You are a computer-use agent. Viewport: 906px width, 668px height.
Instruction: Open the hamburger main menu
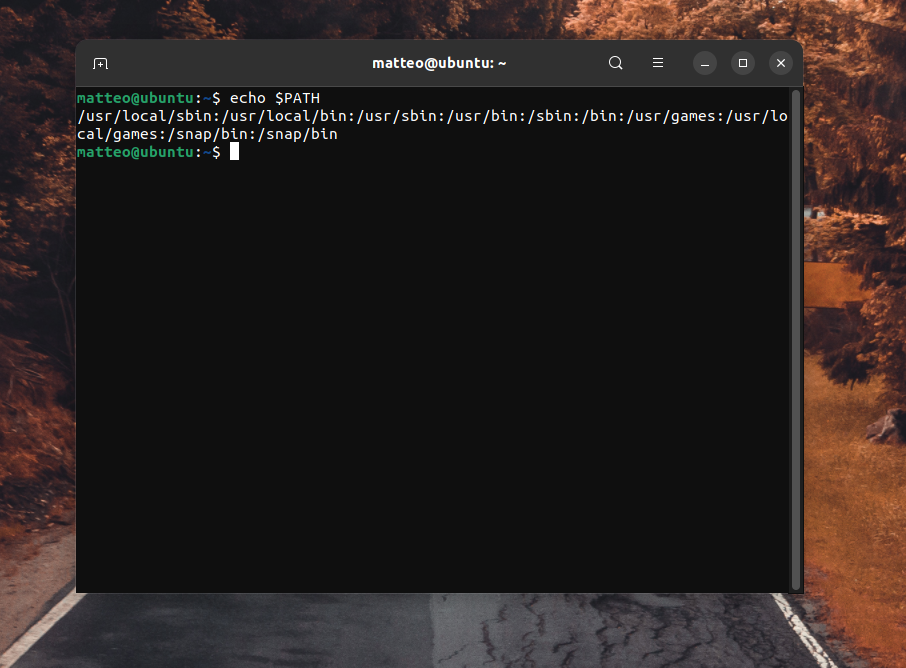(x=658, y=63)
